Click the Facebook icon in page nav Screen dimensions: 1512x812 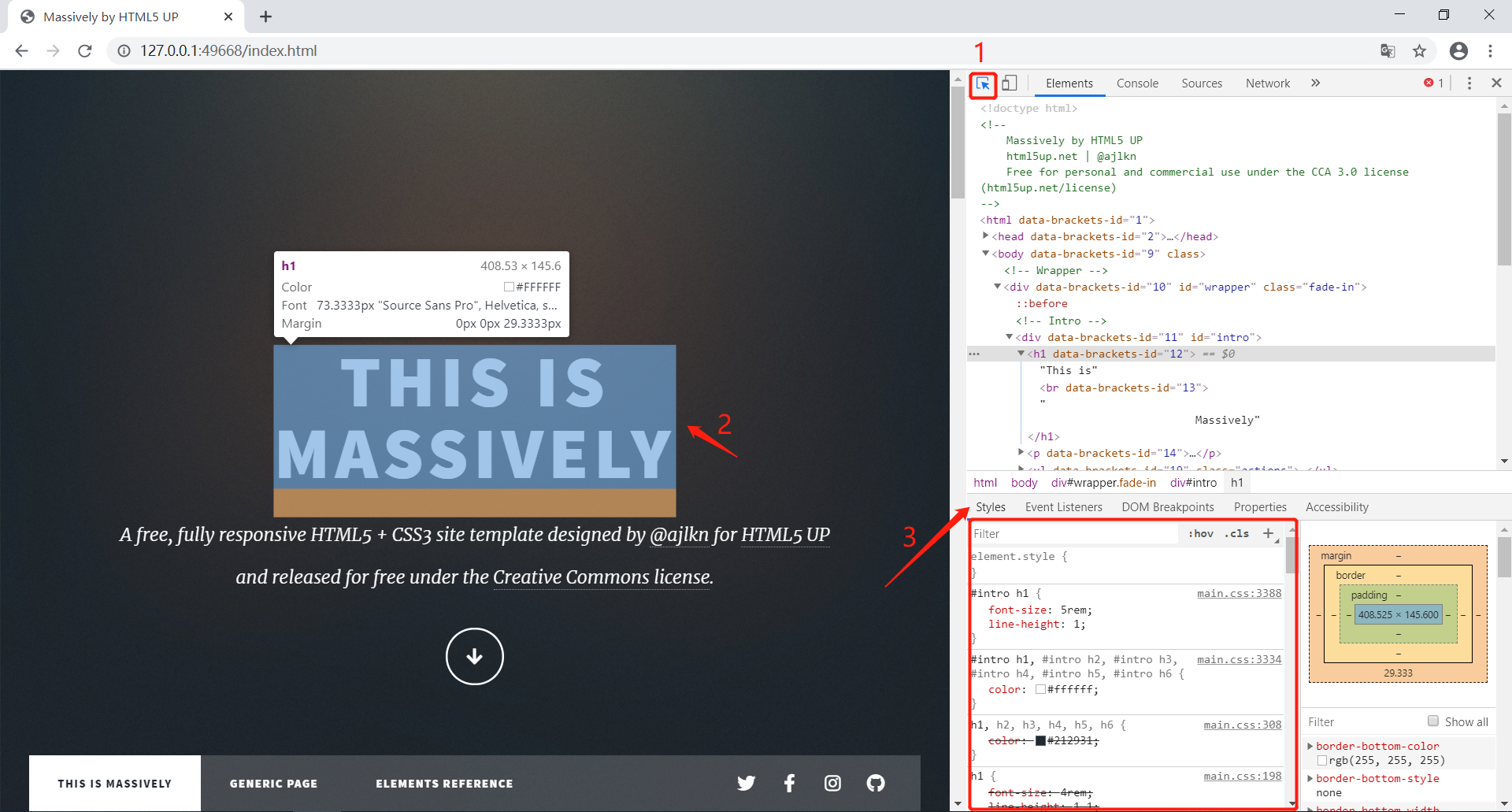pos(789,783)
